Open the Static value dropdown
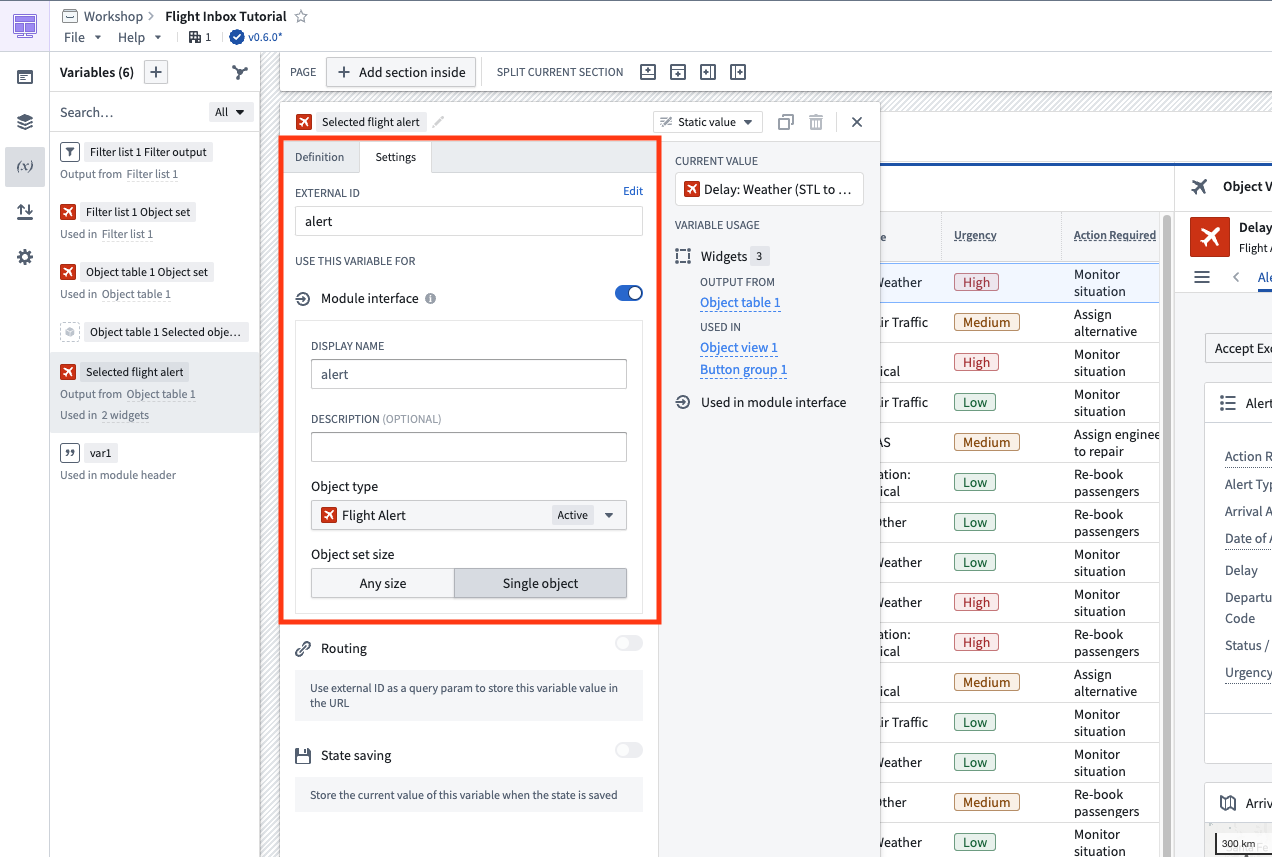 (x=708, y=122)
